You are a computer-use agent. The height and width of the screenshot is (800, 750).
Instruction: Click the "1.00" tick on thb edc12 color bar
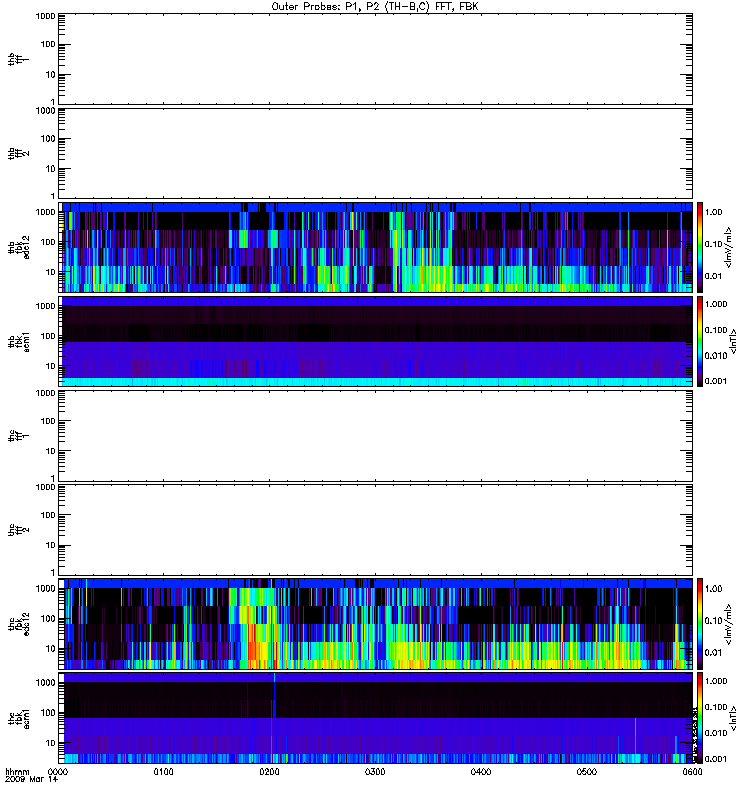pos(713,212)
